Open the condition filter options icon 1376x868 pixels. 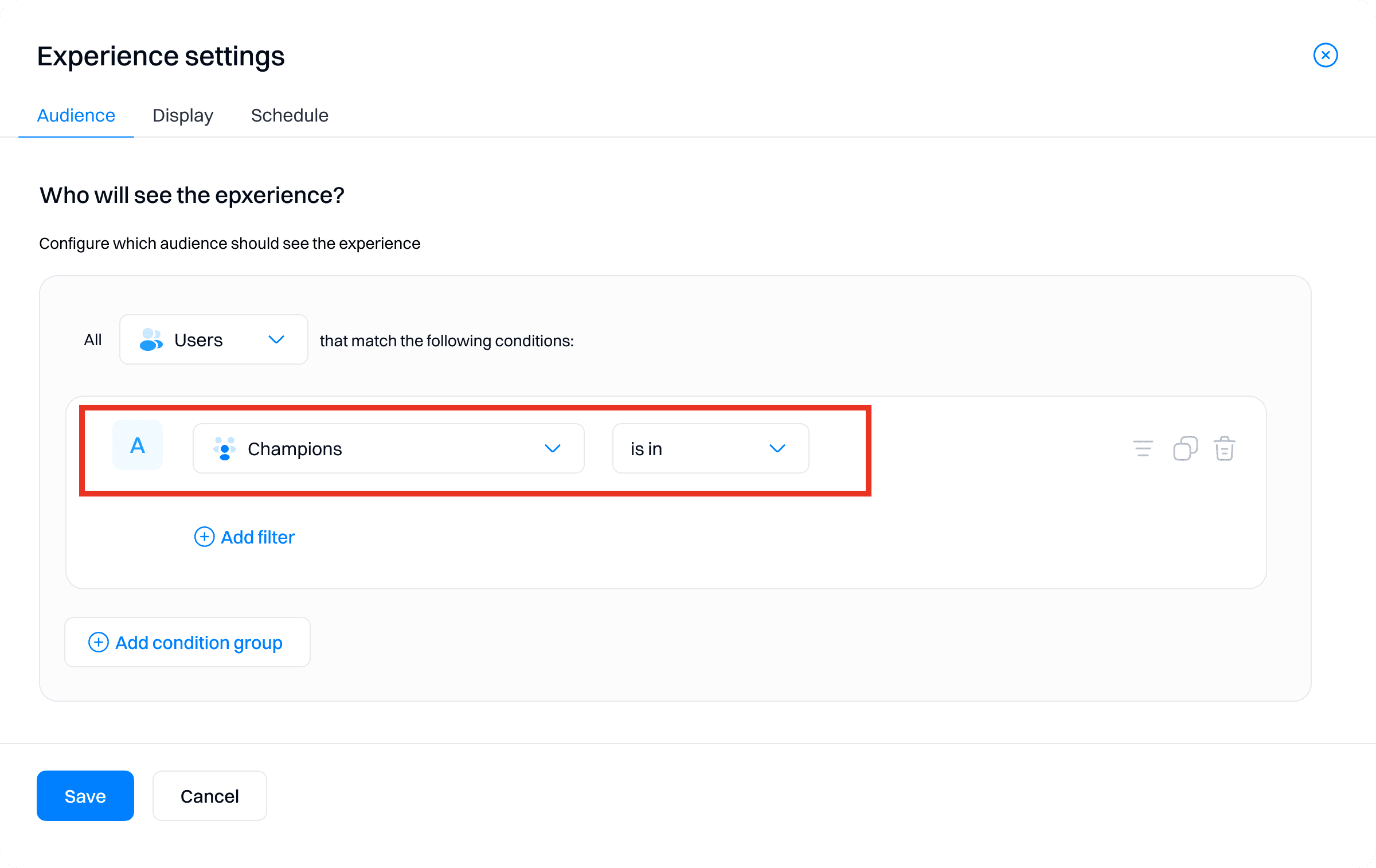coord(1142,448)
